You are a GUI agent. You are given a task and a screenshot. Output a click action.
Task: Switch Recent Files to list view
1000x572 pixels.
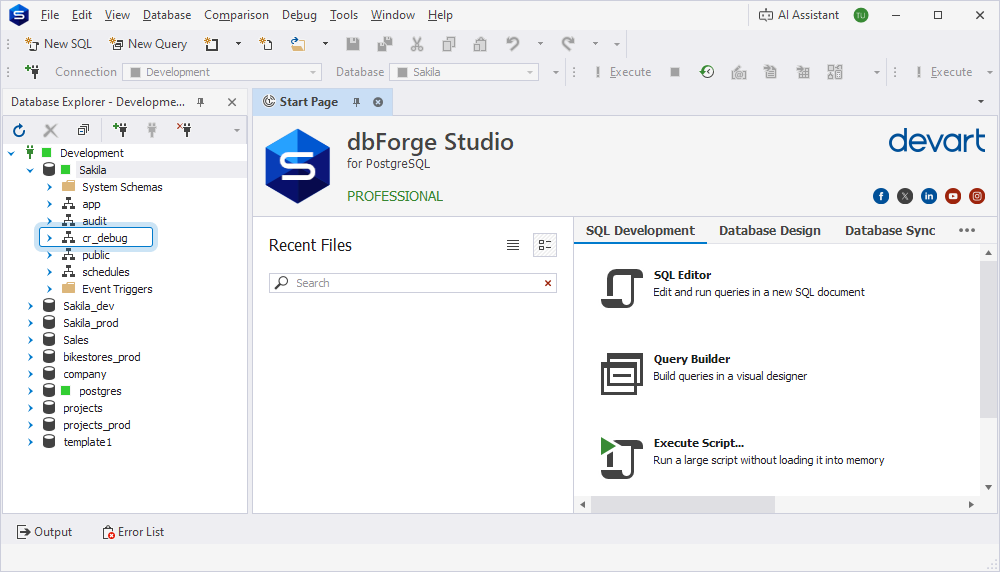coord(513,245)
